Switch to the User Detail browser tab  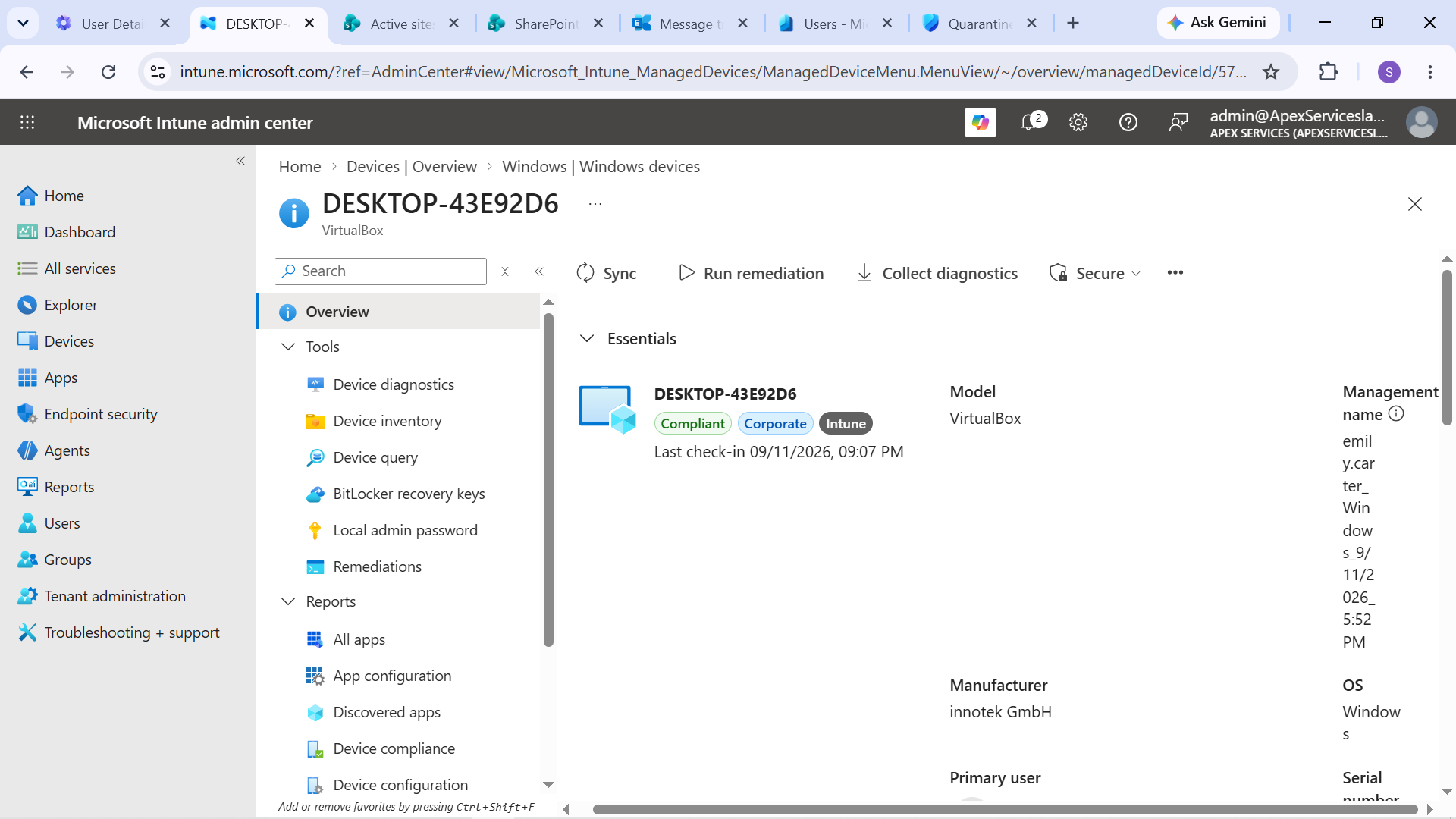pyautogui.click(x=112, y=24)
